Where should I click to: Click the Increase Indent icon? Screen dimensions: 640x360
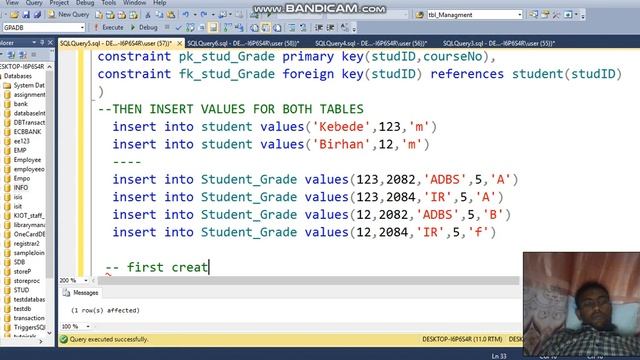pyautogui.click(x=330, y=28)
